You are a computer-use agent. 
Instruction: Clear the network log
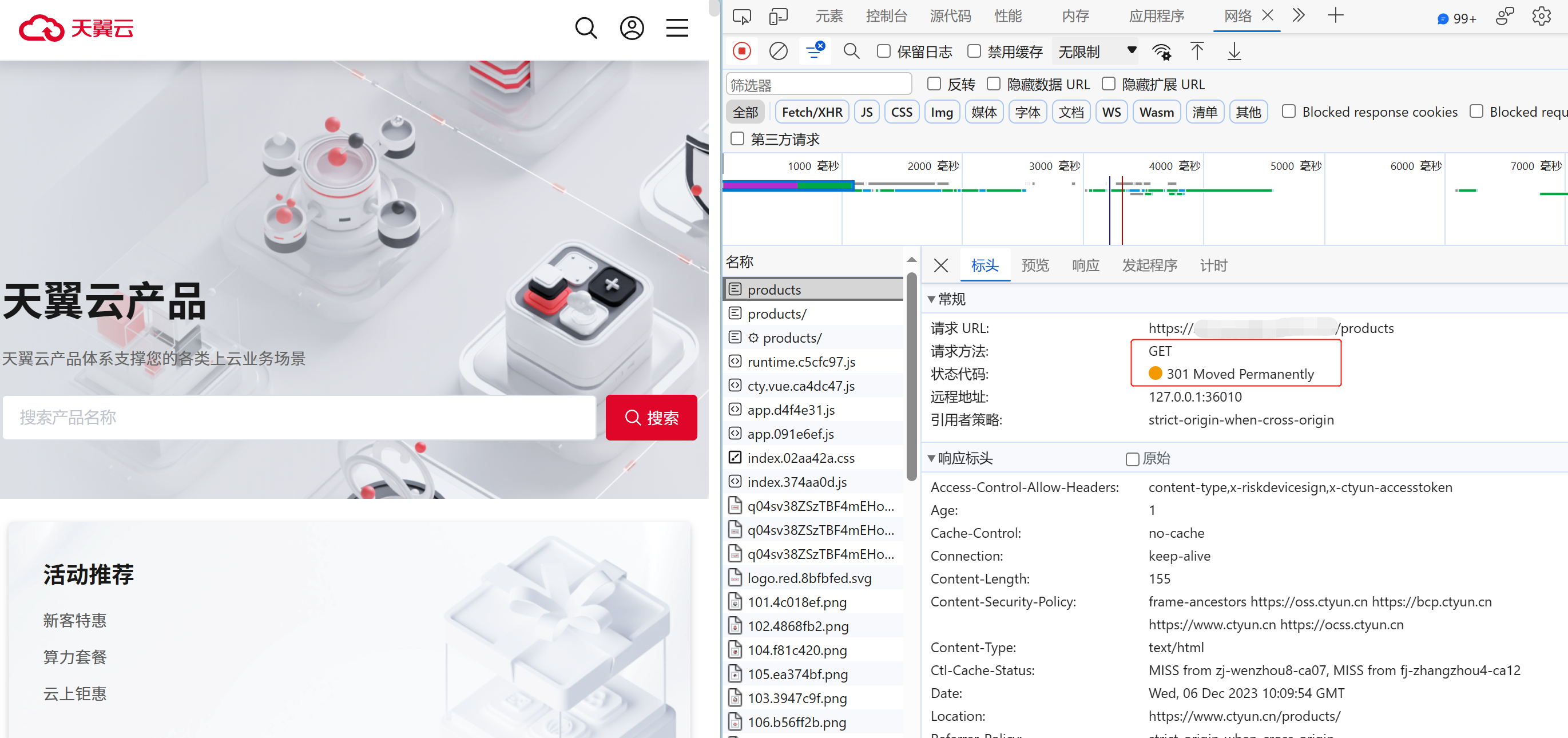[778, 51]
